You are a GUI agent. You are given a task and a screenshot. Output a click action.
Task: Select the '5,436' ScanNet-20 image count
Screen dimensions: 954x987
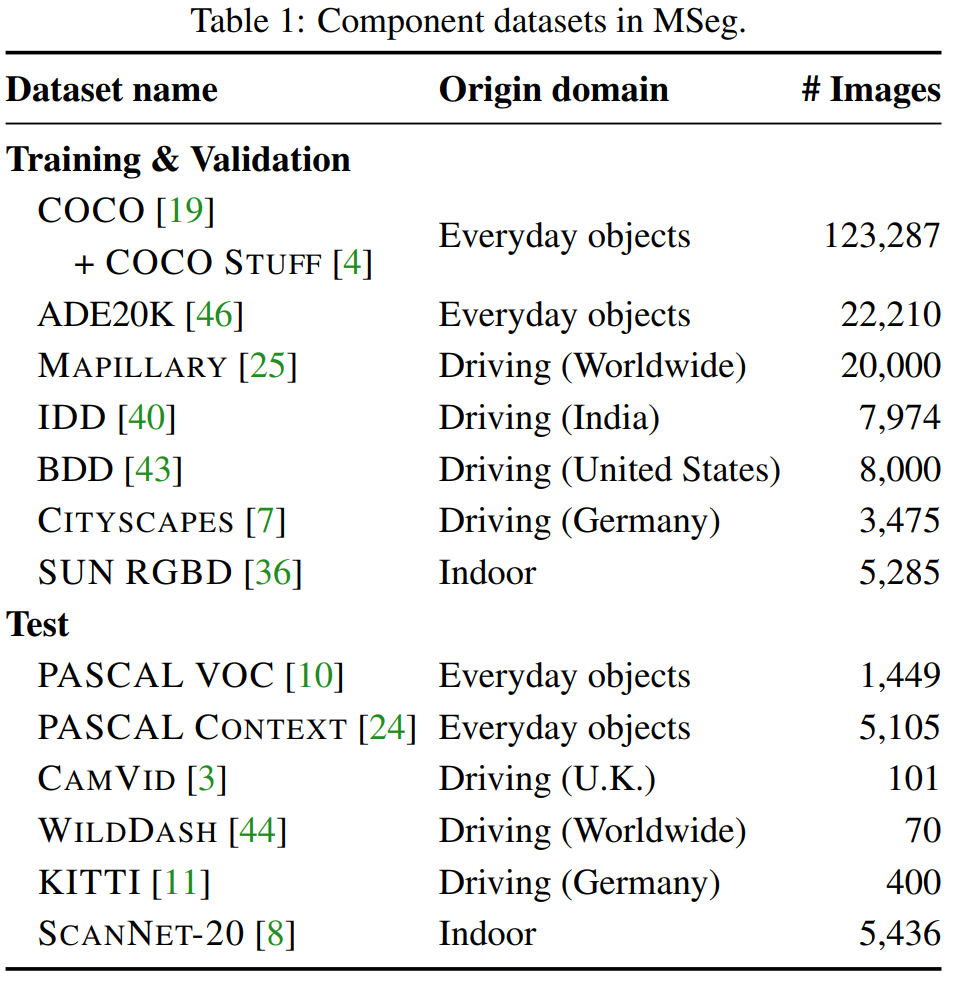pyautogui.click(x=900, y=933)
